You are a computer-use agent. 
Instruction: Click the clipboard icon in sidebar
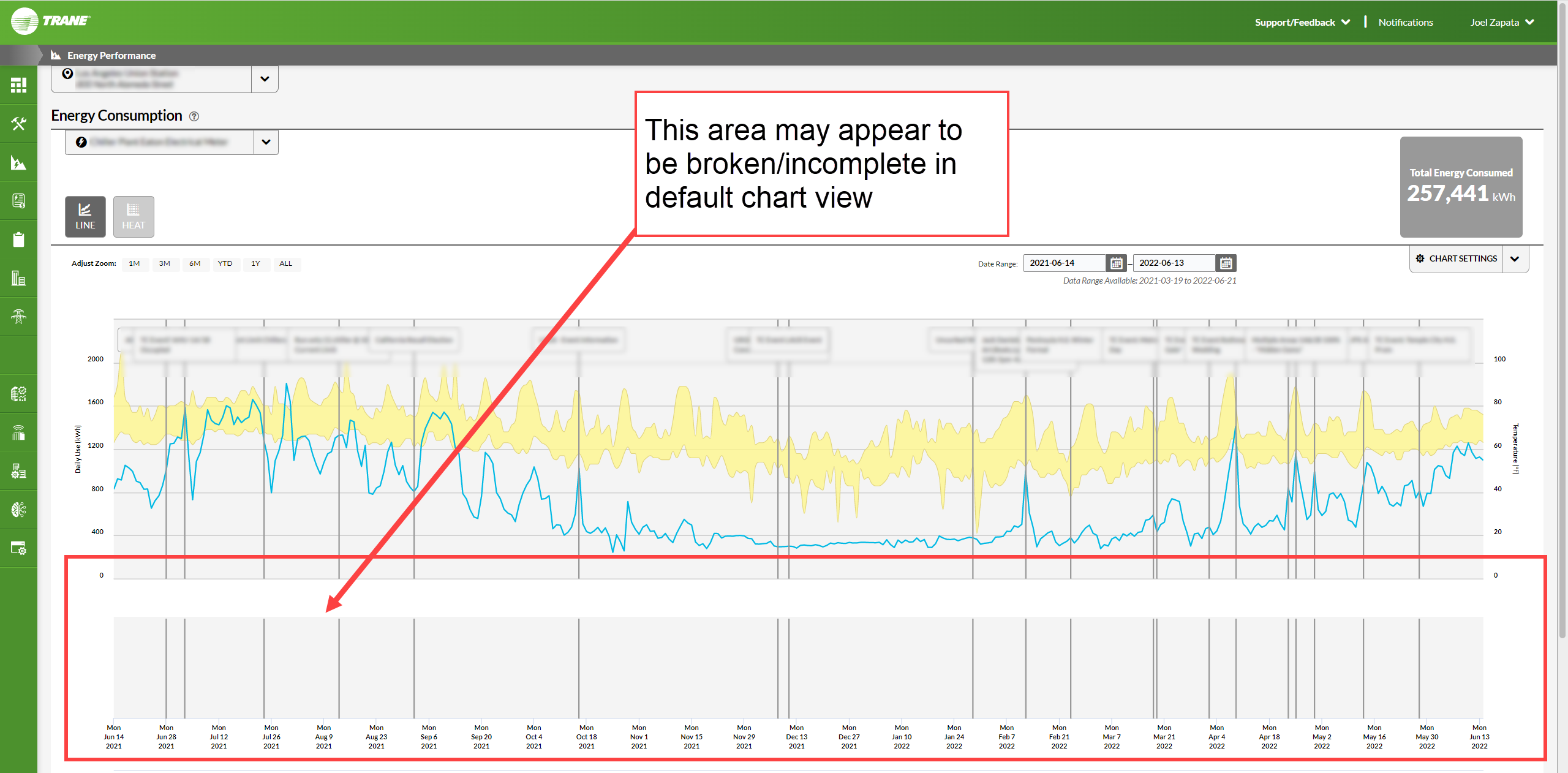[x=18, y=239]
